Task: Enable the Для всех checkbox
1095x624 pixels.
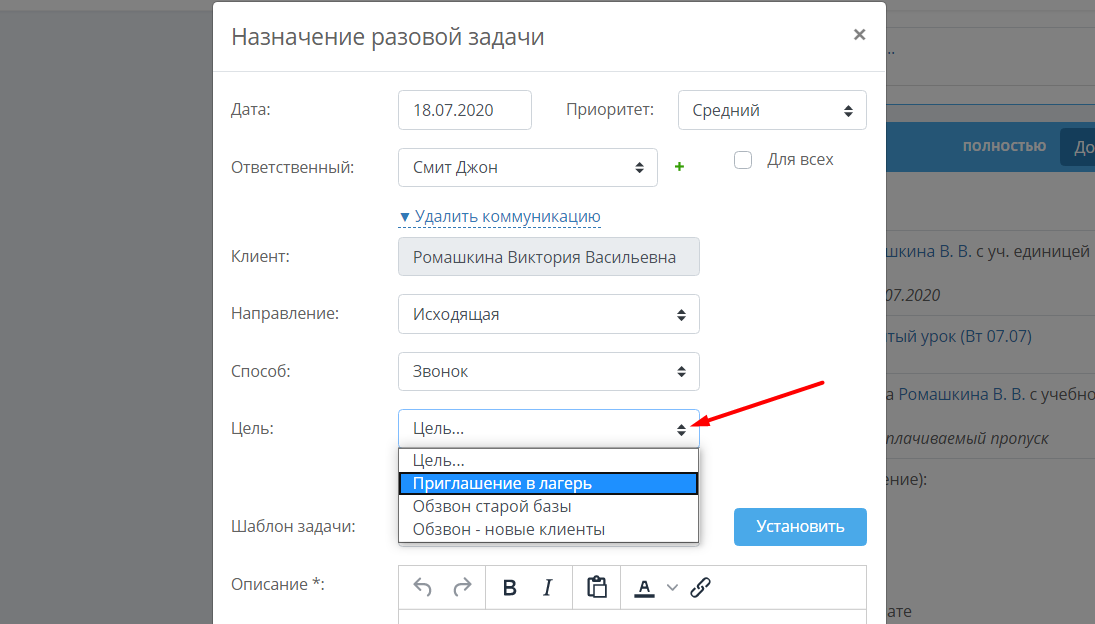Action: pyautogui.click(x=743, y=160)
